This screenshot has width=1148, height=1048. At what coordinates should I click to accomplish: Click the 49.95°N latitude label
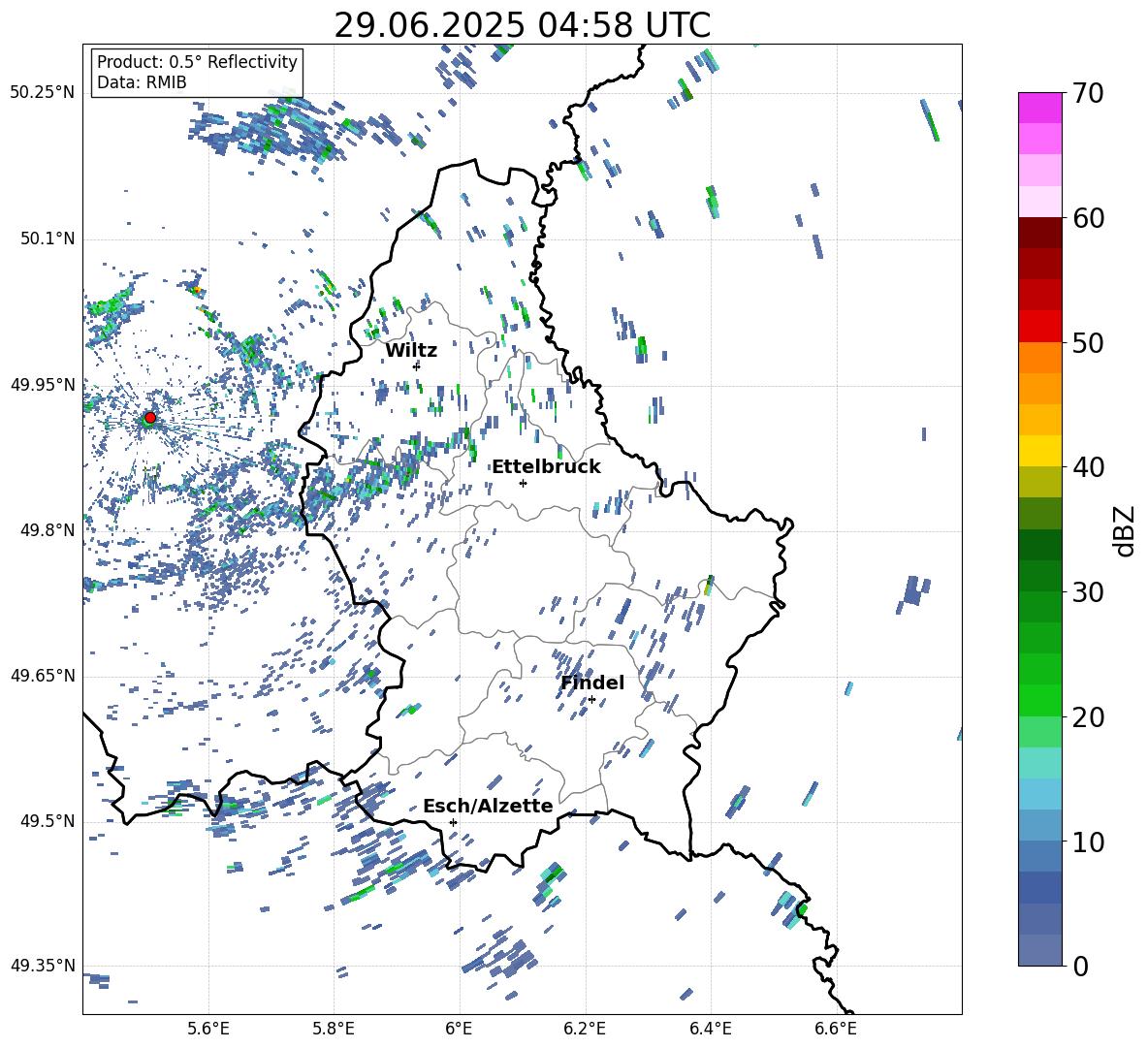pyautogui.click(x=43, y=385)
